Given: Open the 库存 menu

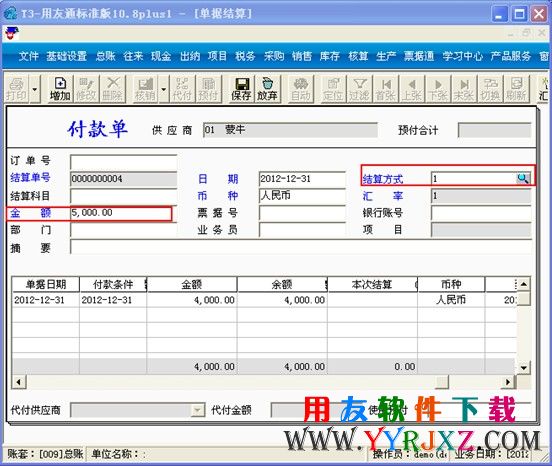Looking at the screenshot, I should tap(330, 56).
